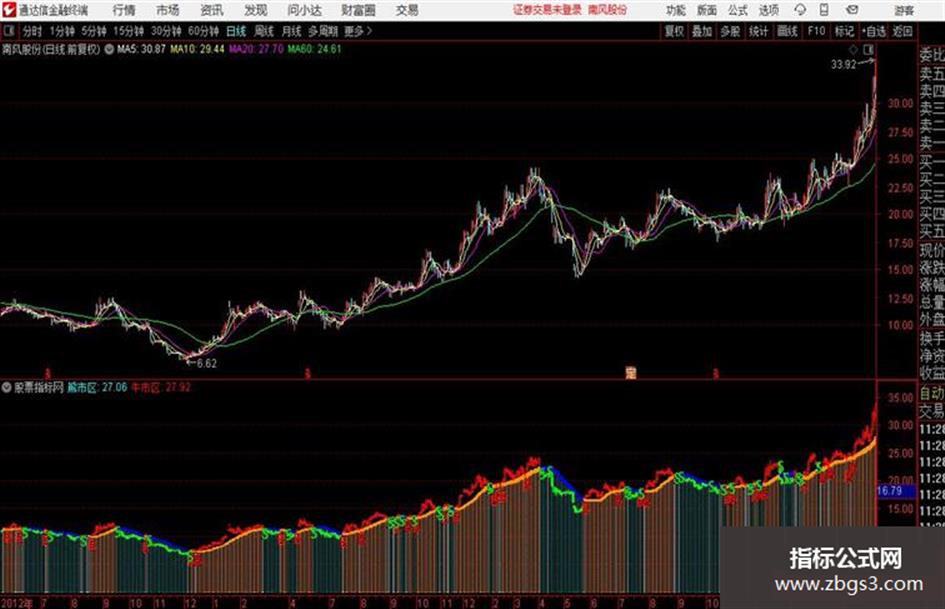
Task: Open the 版面 menu
Action: (707, 10)
